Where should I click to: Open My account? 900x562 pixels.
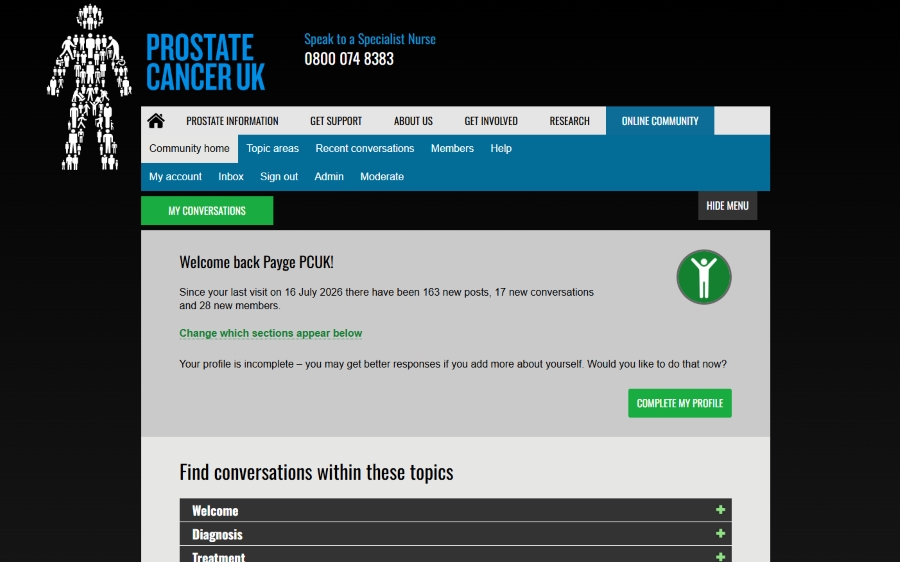pyautogui.click(x=175, y=177)
